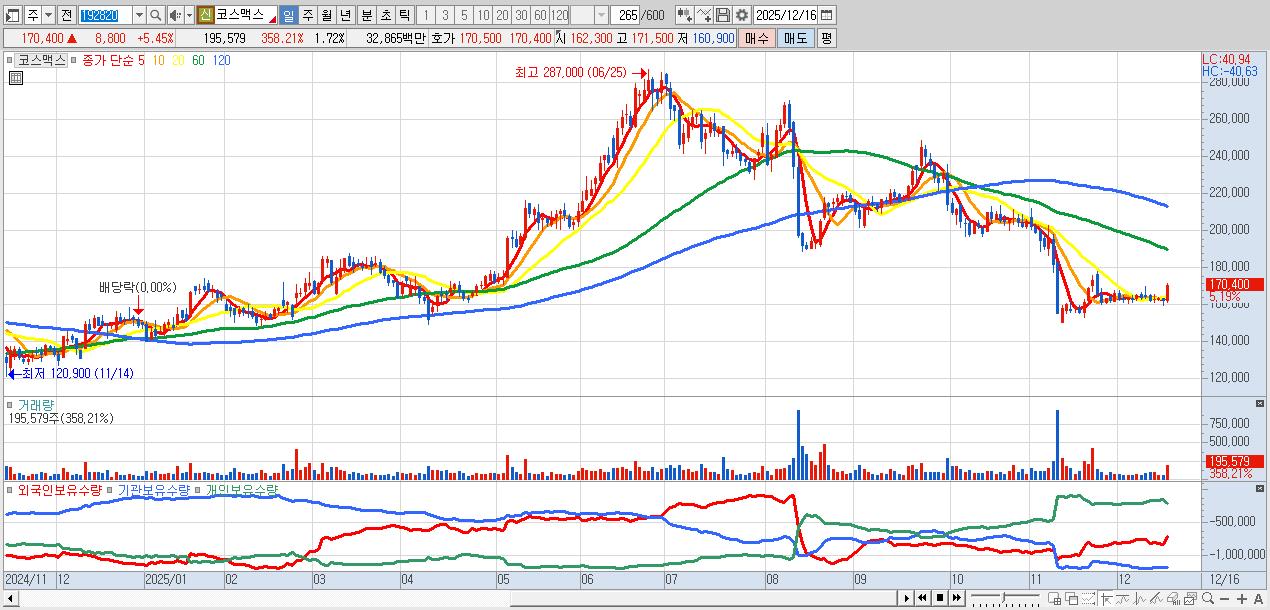Select the 년 yearly period tab
This screenshot has height=610, width=1270.
point(344,15)
